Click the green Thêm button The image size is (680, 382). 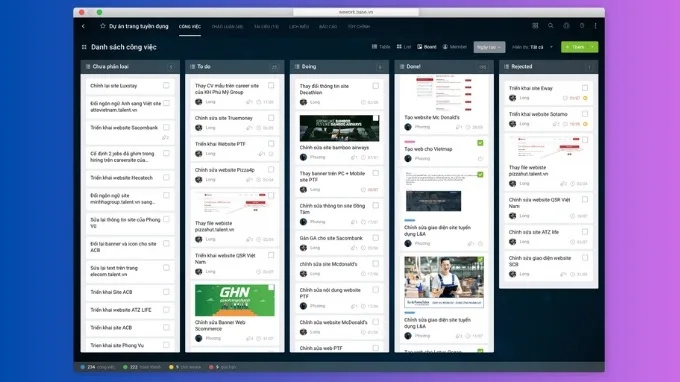[575, 47]
